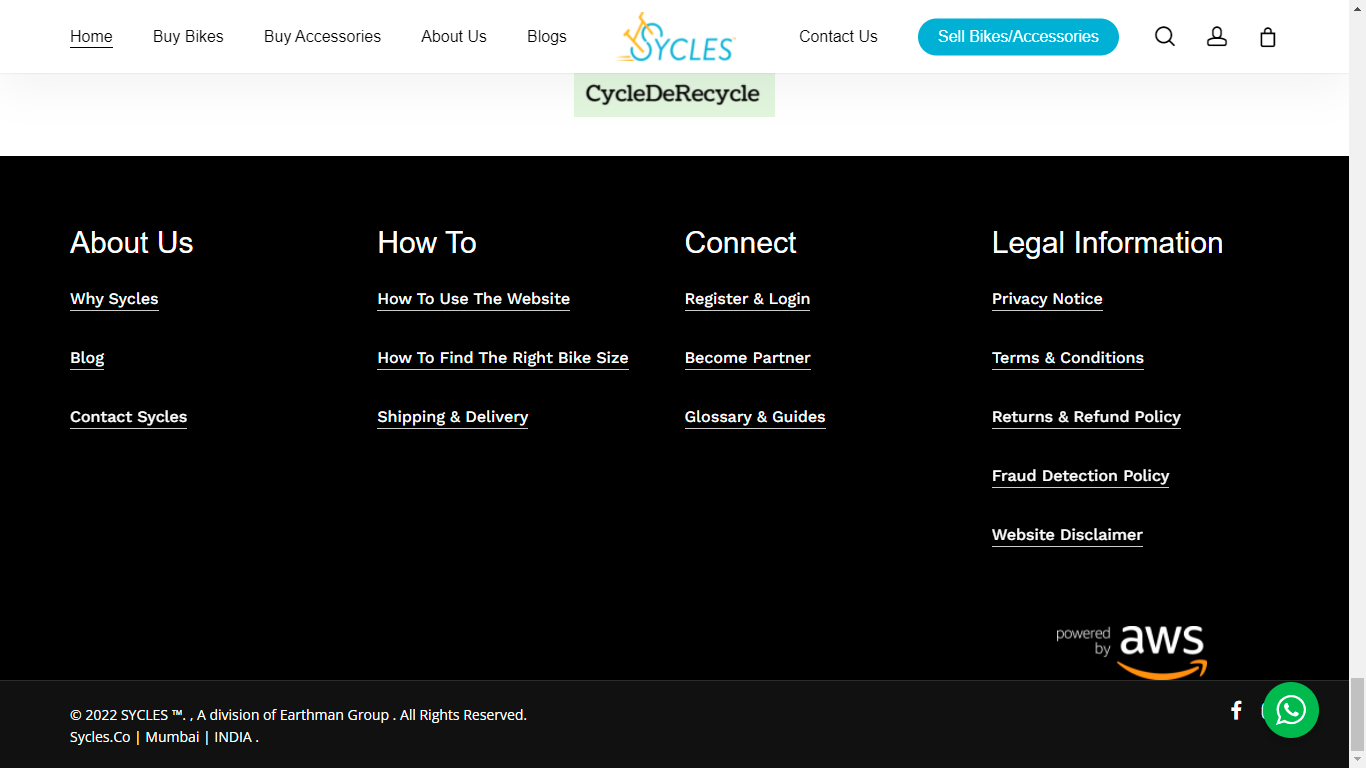Open the site search magnifier icon
Screen dimensions: 1366x768
tap(1165, 37)
